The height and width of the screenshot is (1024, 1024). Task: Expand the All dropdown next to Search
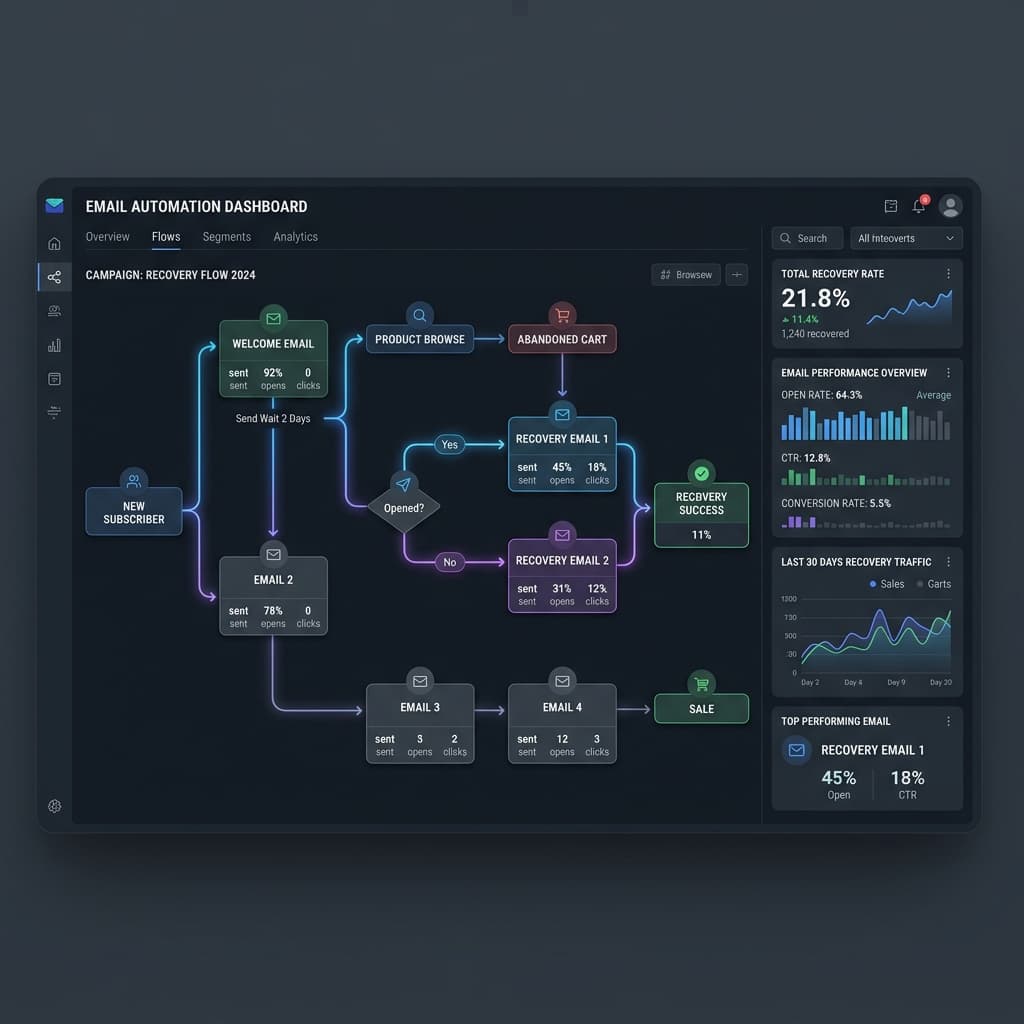(906, 238)
